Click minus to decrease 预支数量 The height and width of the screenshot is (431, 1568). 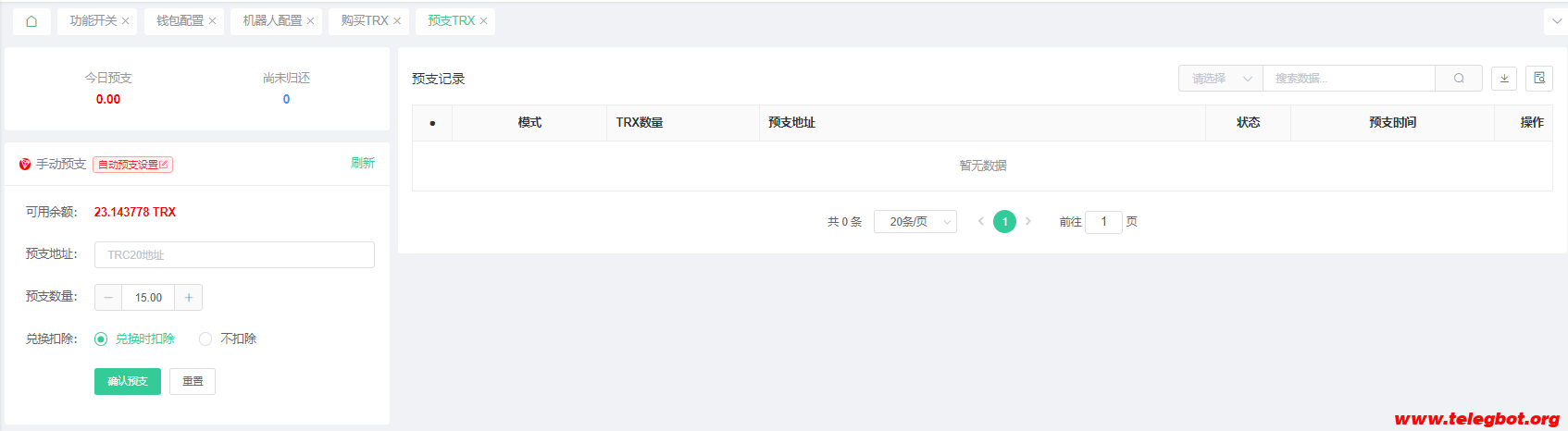(x=108, y=298)
